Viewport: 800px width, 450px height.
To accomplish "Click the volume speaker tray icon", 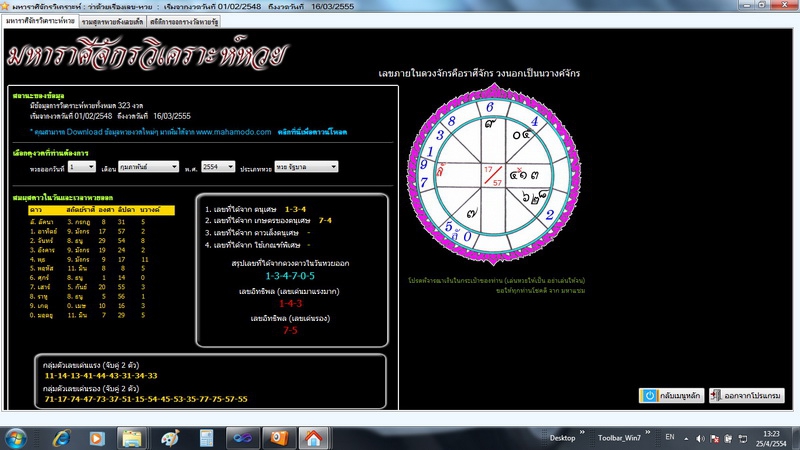I will click(x=700, y=439).
